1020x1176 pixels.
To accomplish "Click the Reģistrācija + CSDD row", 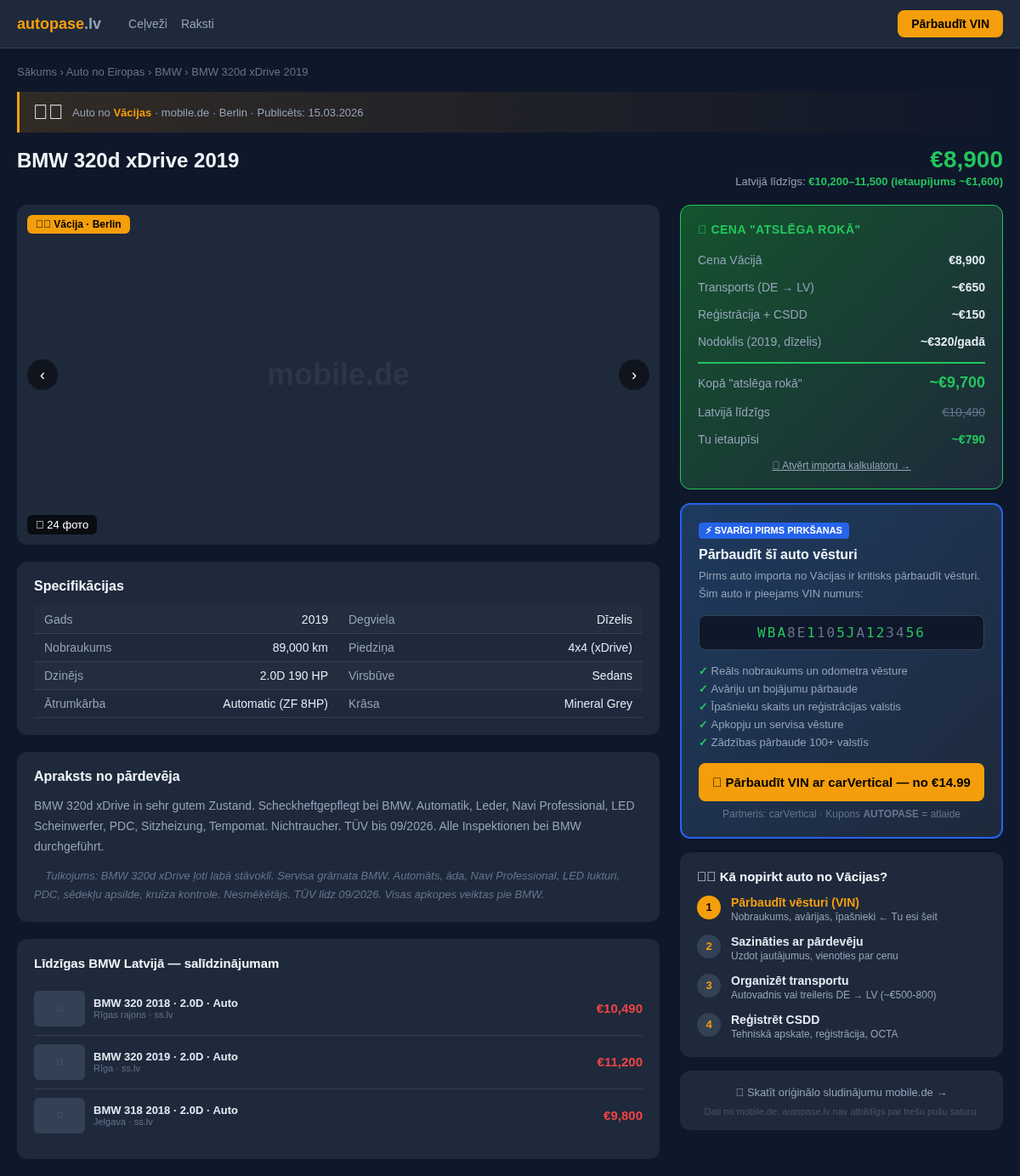I will click(x=841, y=314).
